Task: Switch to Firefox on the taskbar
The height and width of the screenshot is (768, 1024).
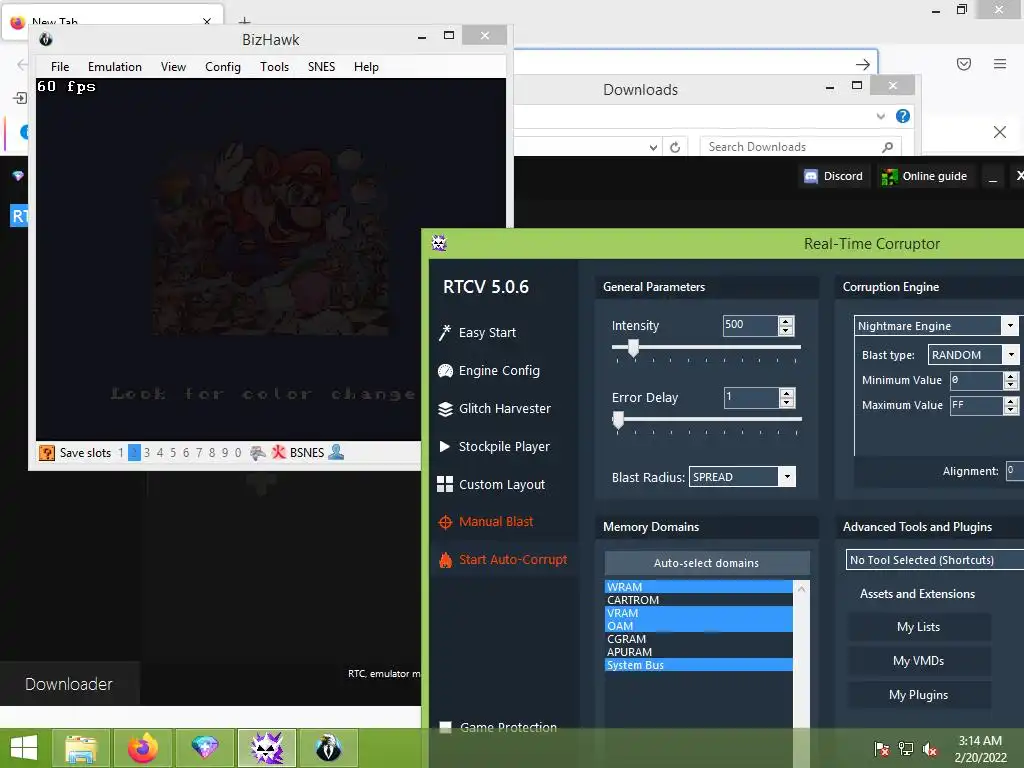Action: click(143, 748)
